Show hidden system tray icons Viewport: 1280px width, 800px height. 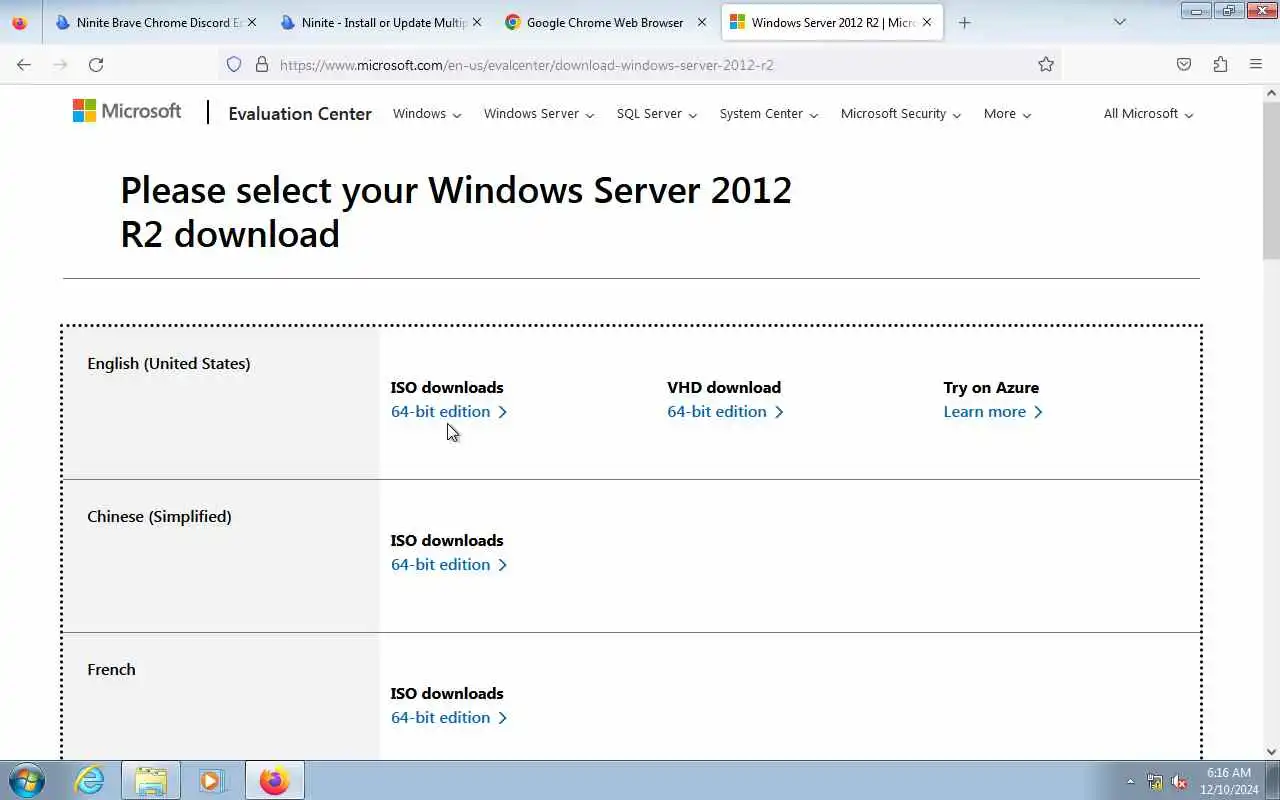1130,782
